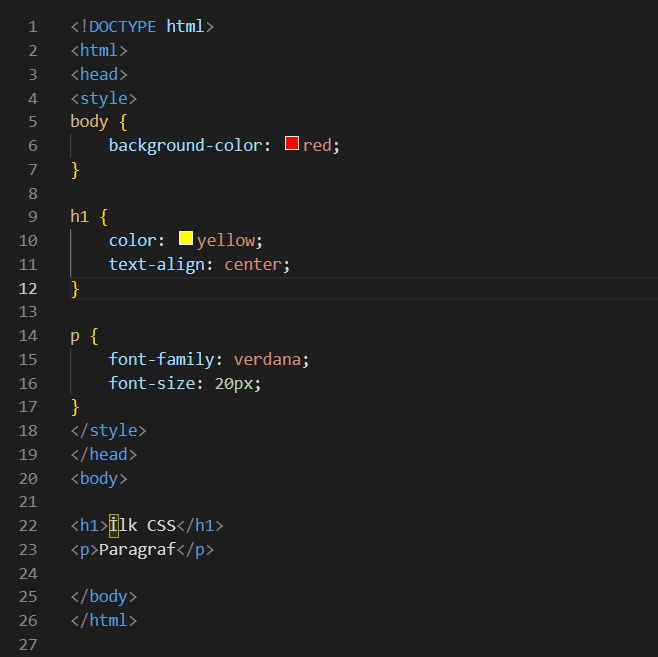Click the background-color property name
658x657 pixels.
[x=185, y=145]
